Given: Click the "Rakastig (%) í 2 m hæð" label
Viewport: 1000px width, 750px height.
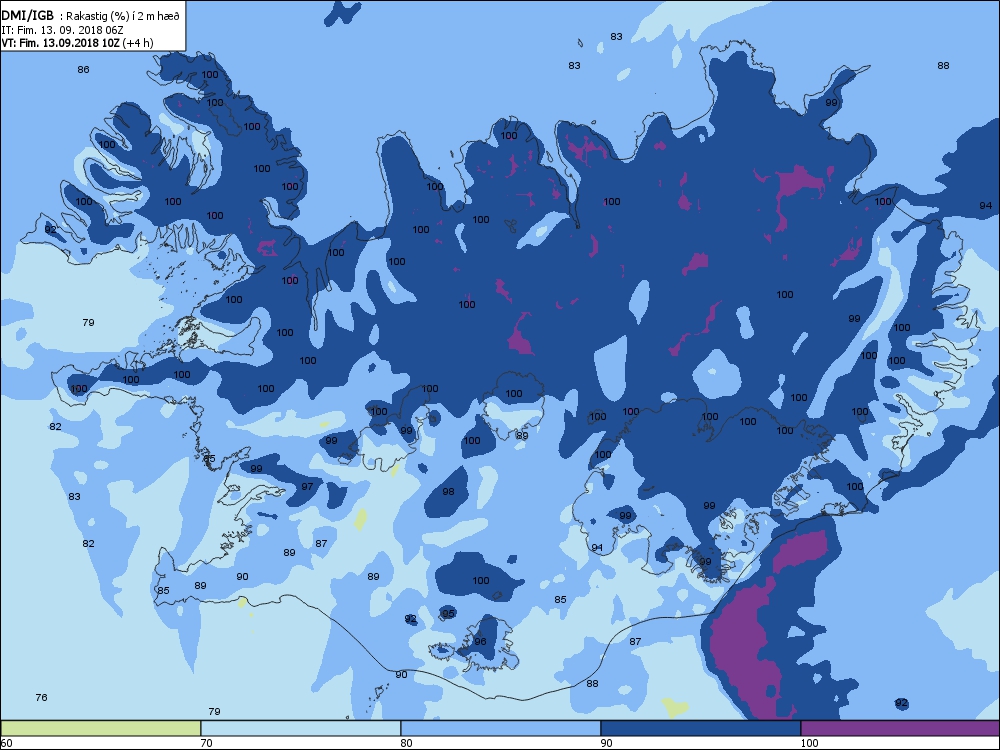Looking at the screenshot, I should 124,16.
